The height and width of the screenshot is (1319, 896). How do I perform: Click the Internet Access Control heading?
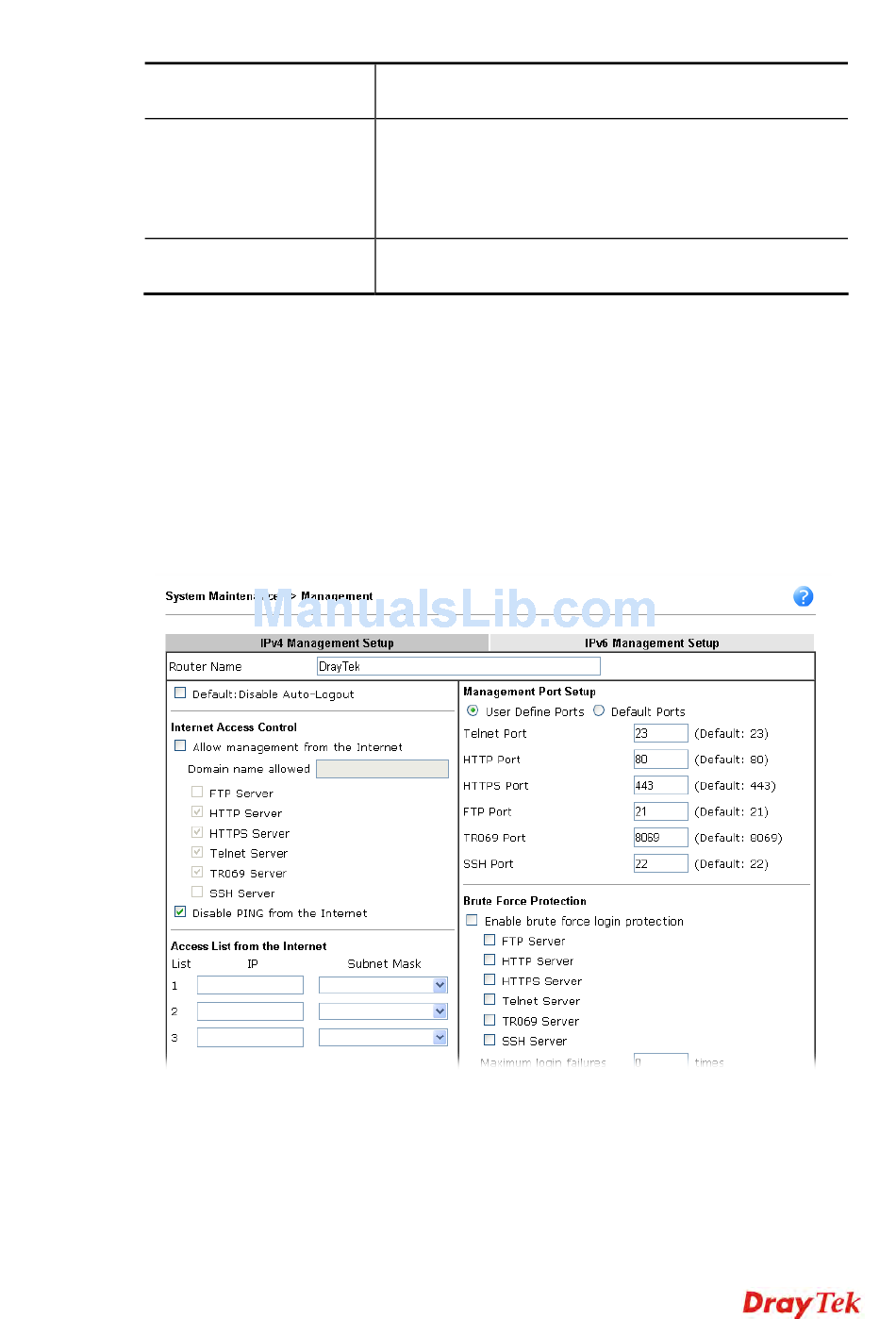[234, 727]
